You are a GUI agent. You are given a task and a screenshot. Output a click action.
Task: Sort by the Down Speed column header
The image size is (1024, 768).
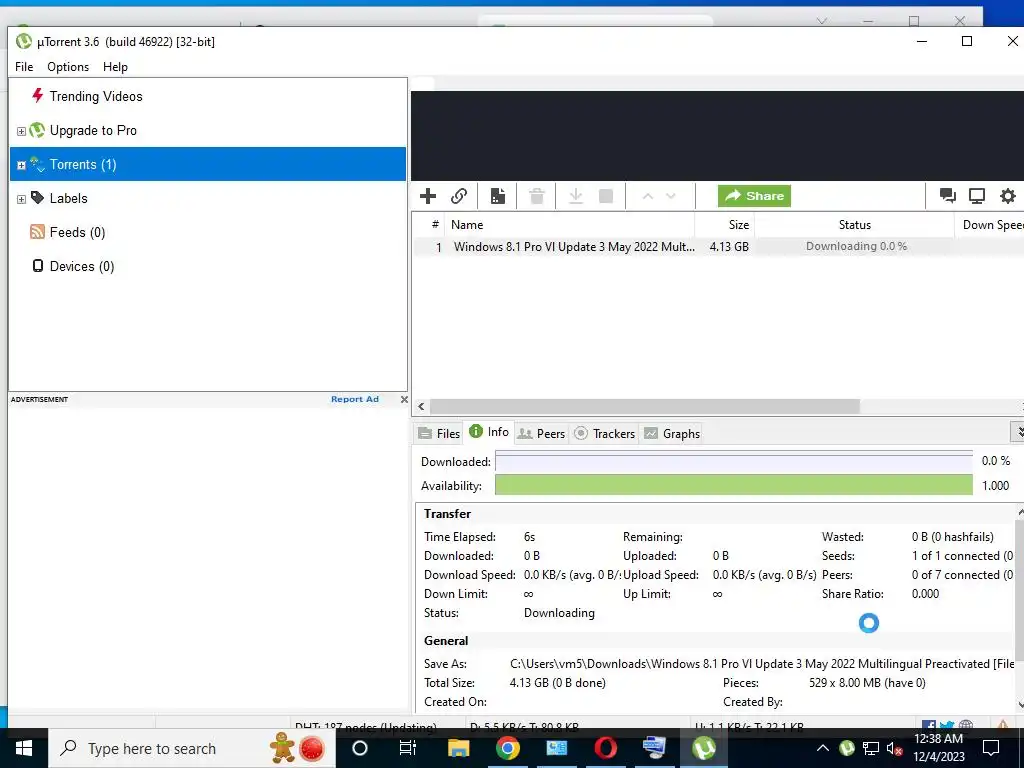point(990,225)
